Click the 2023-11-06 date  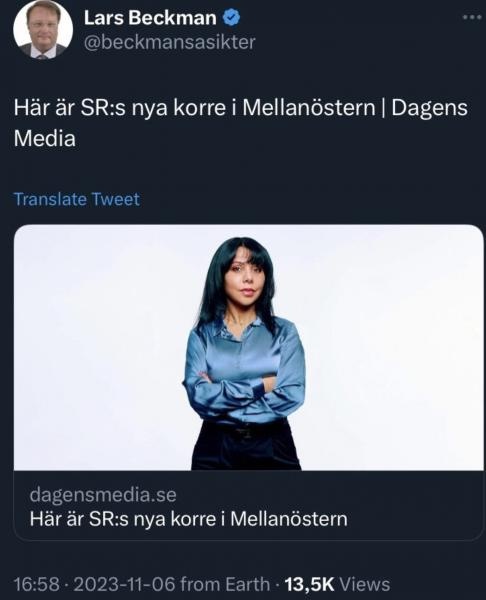[x=124, y=584]
